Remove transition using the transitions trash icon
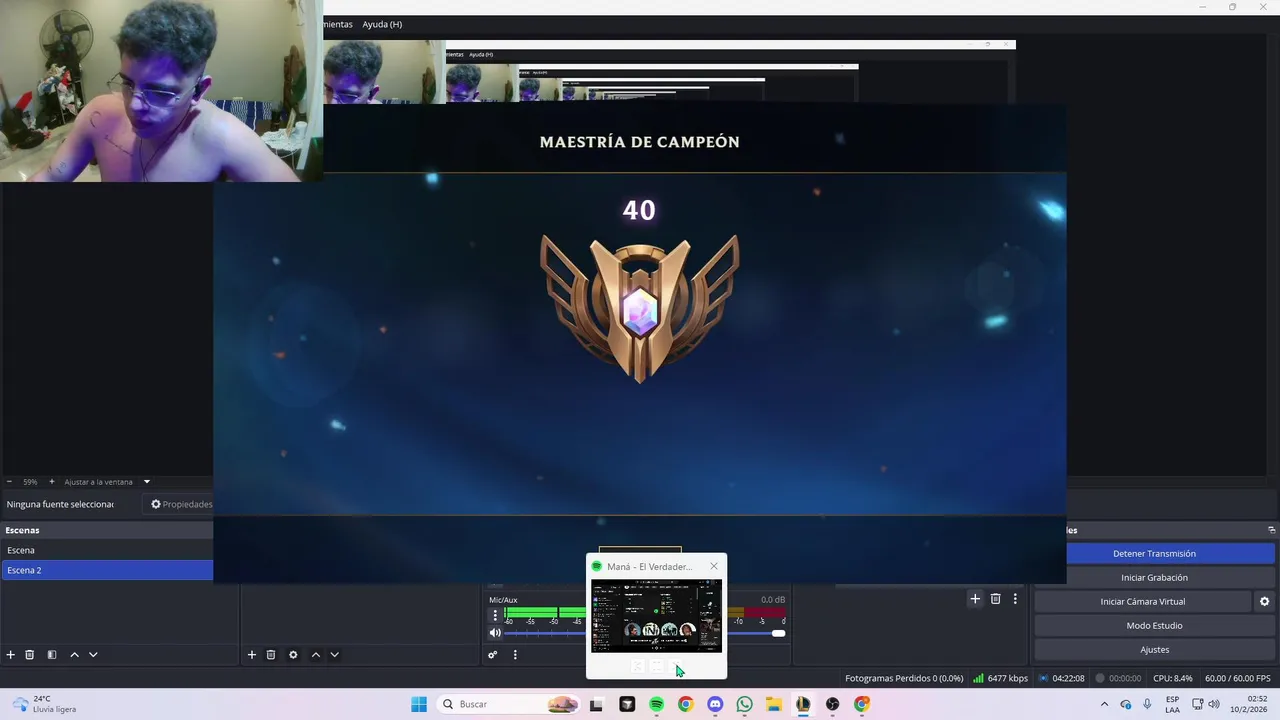Image resolution: width=1280 pixels, height=720 pixels. point(995,599)
